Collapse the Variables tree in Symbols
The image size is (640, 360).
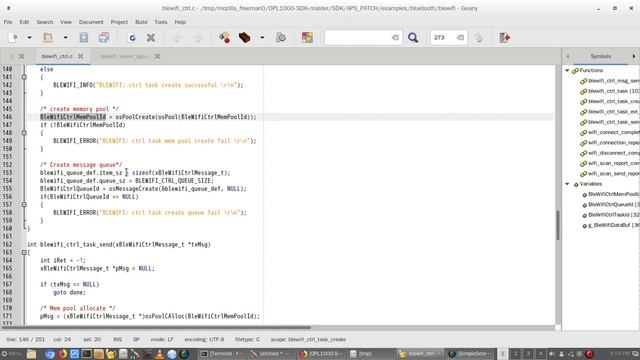pyautogui.click(x=567, y=184)
